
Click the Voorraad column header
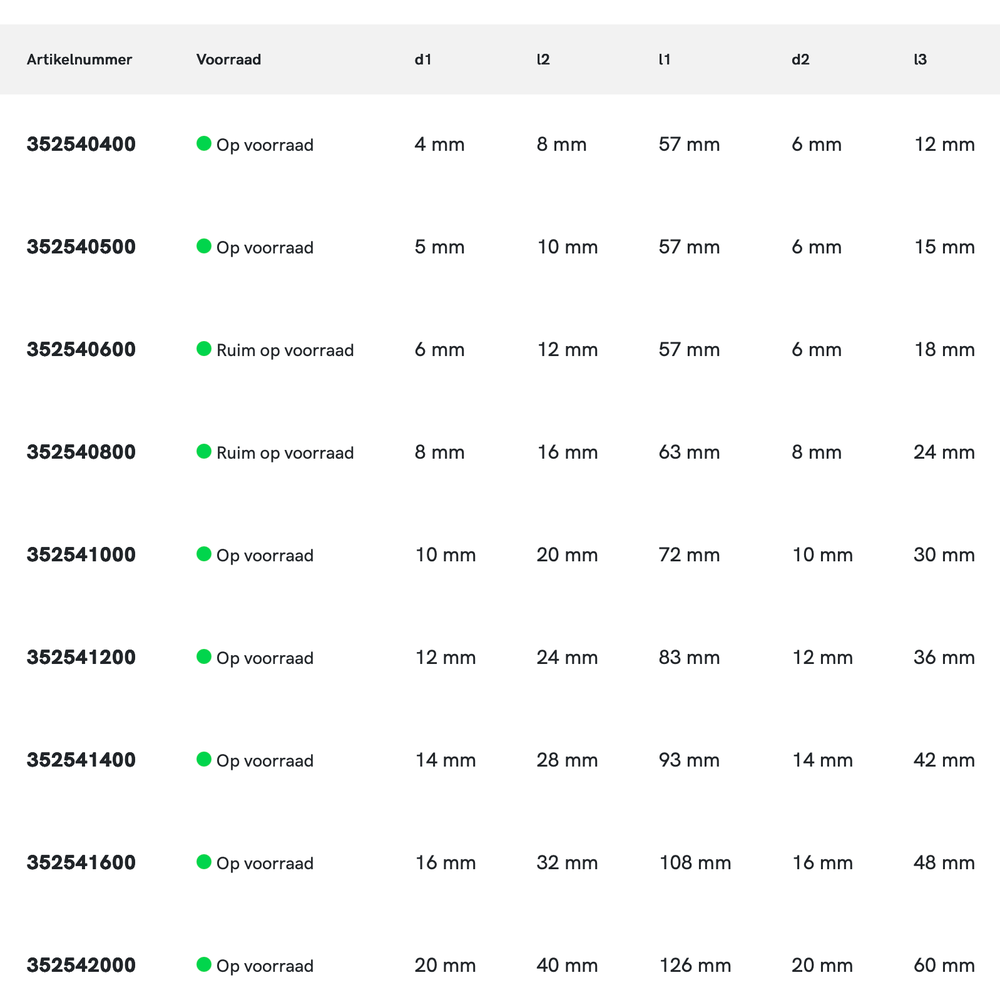coord(228,60)
